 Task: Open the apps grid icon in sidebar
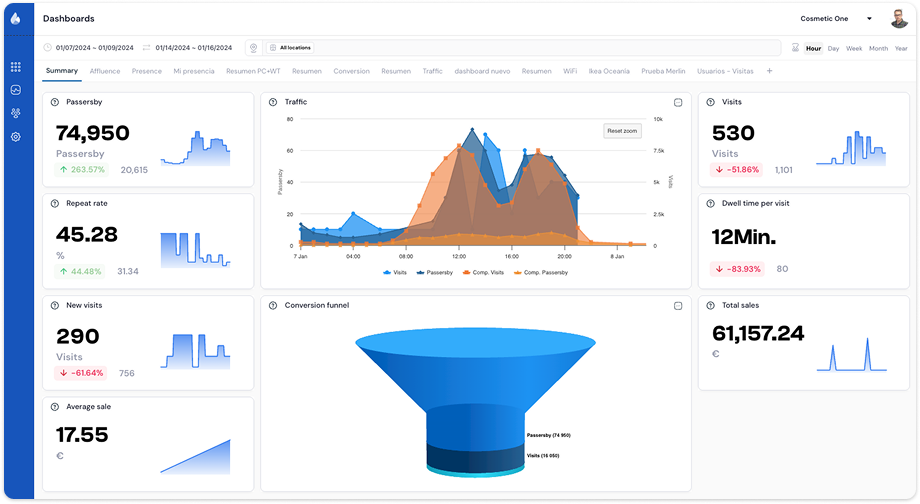16,67
